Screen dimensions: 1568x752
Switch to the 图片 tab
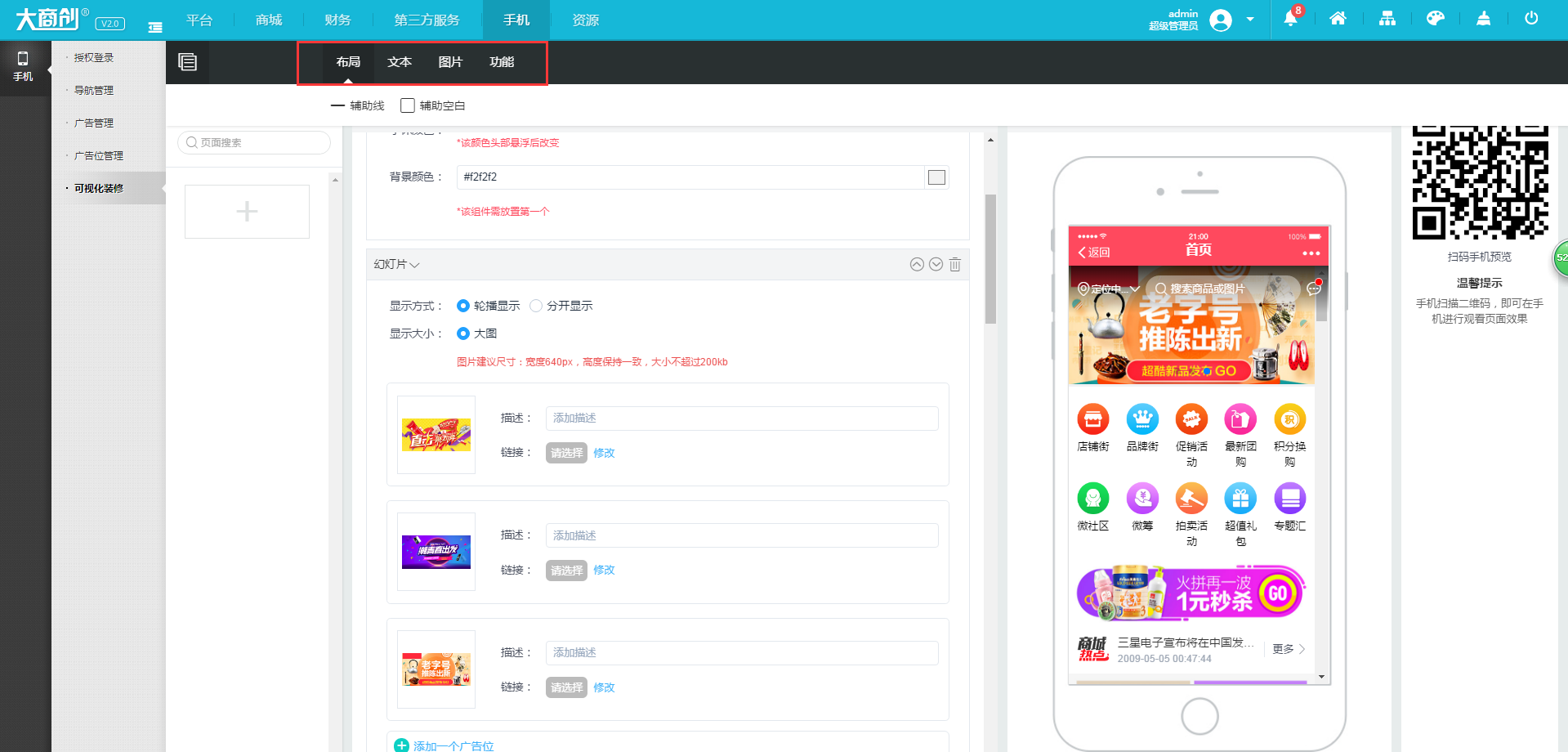[x=450, y=62]
